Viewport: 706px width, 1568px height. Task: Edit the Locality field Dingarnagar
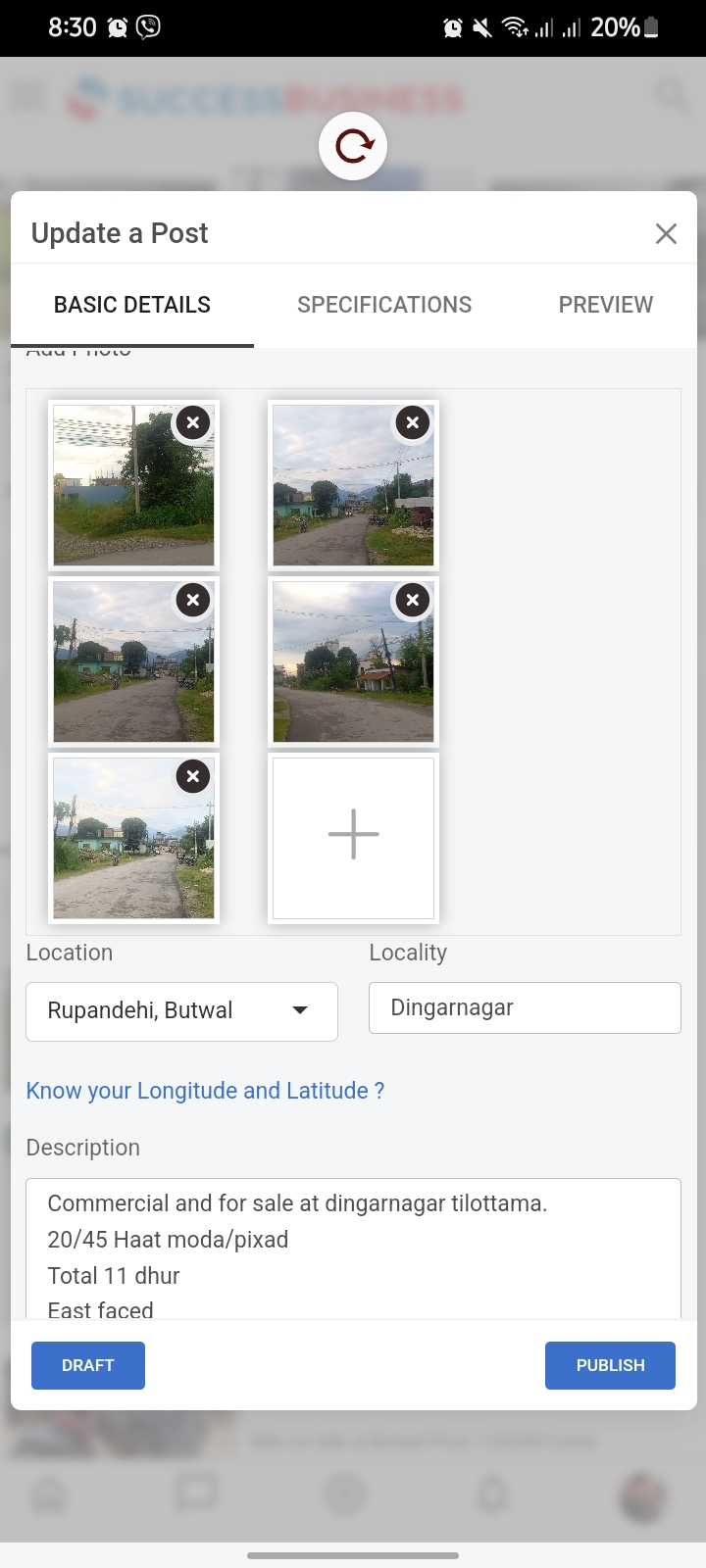[x=525, y=1007]
